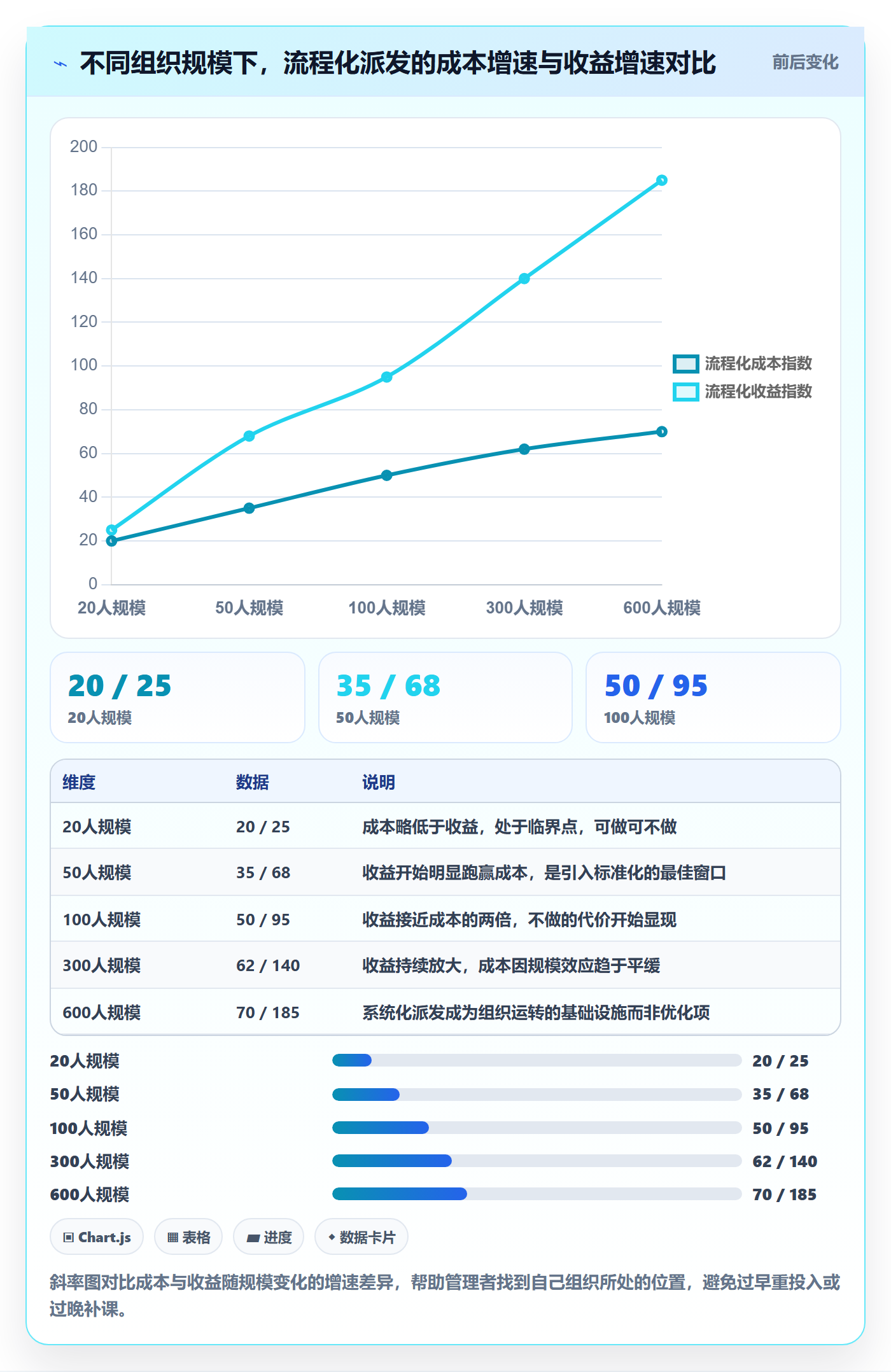
Task: Select the 600人规模 table row label
Action: (x=101, y=1012)
